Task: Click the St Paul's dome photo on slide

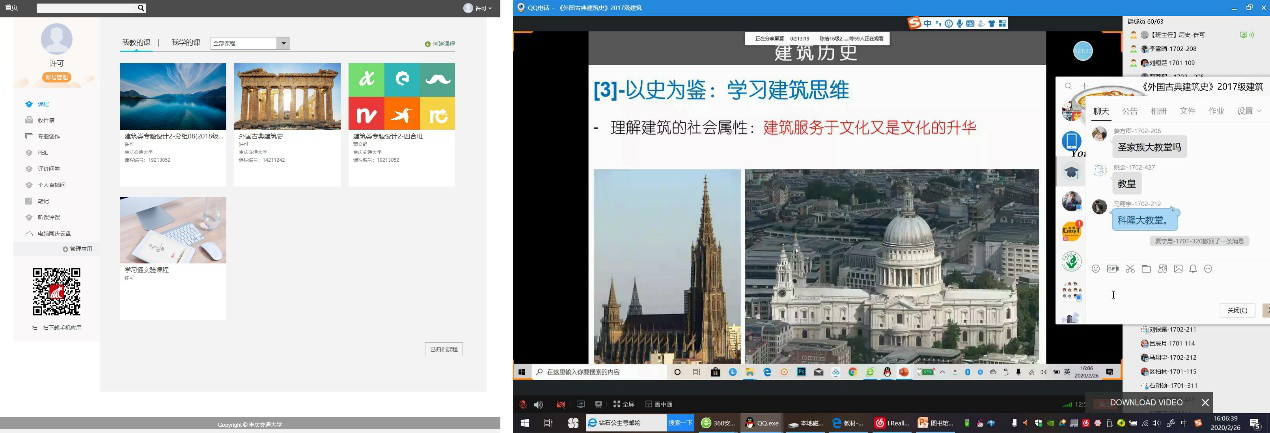Action: [x=892, y=266]
